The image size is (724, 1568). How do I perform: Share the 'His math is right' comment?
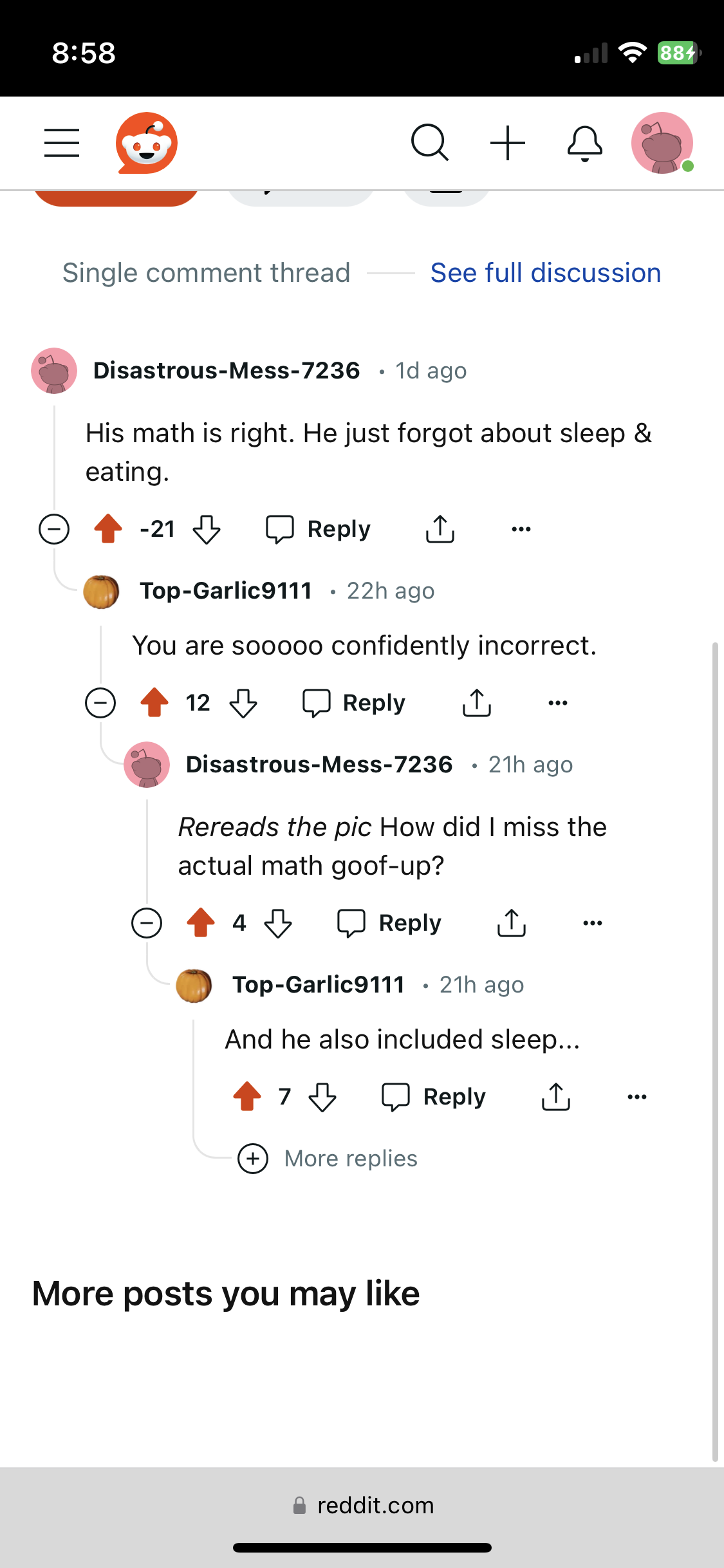point(440,529)
